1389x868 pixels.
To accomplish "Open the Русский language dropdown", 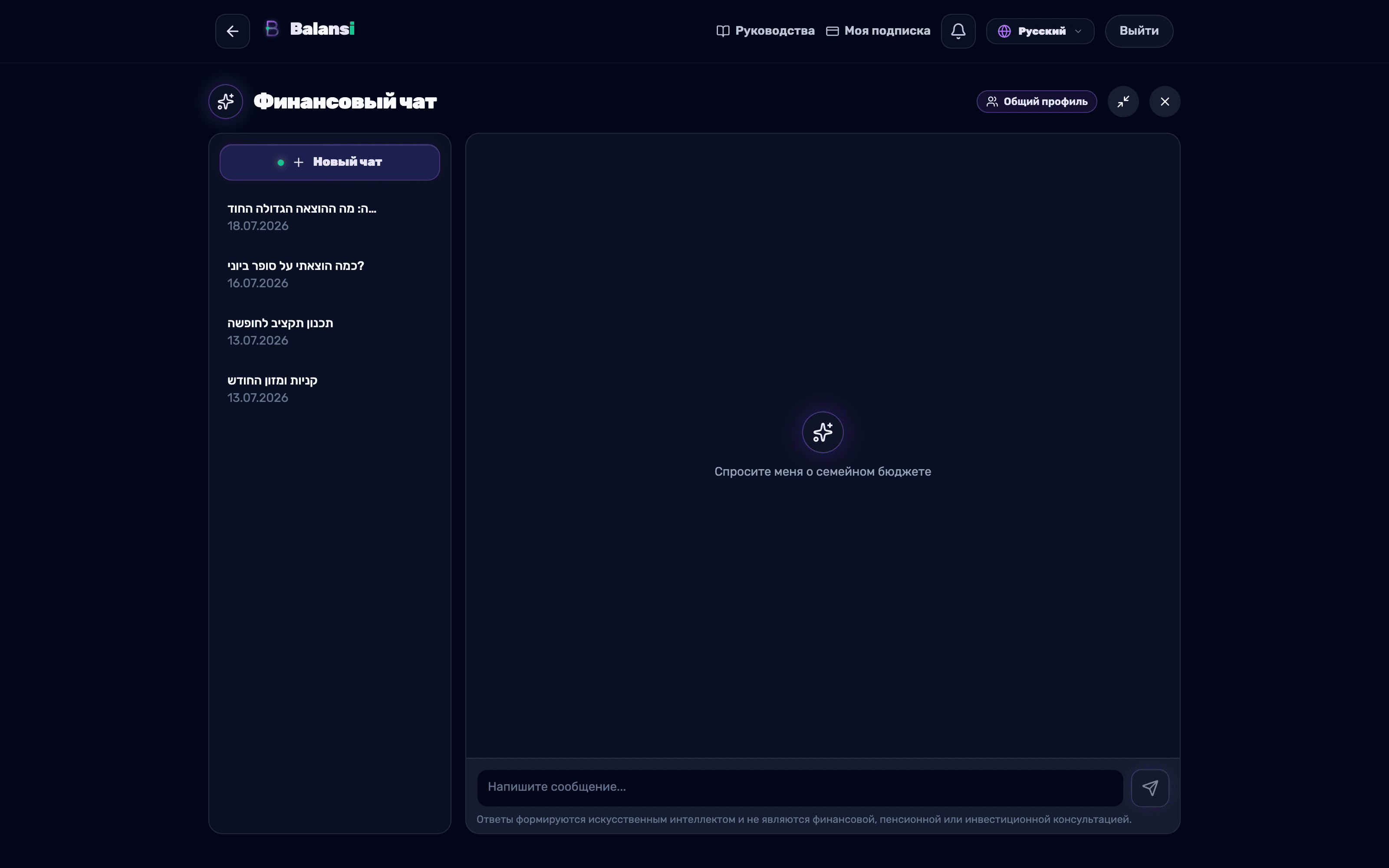I will 1040,31.
